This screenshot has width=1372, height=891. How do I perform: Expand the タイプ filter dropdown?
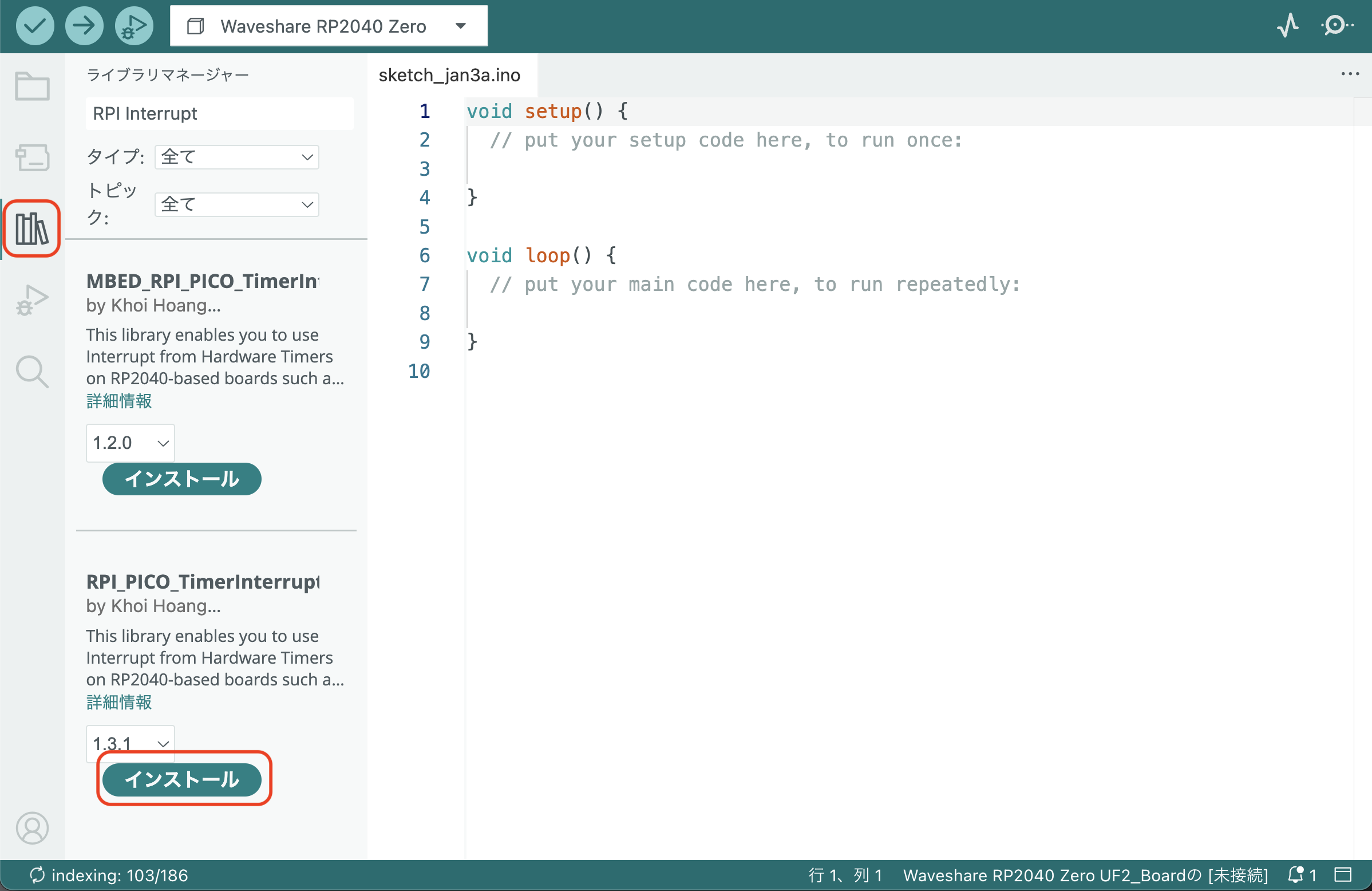(236, 157)
